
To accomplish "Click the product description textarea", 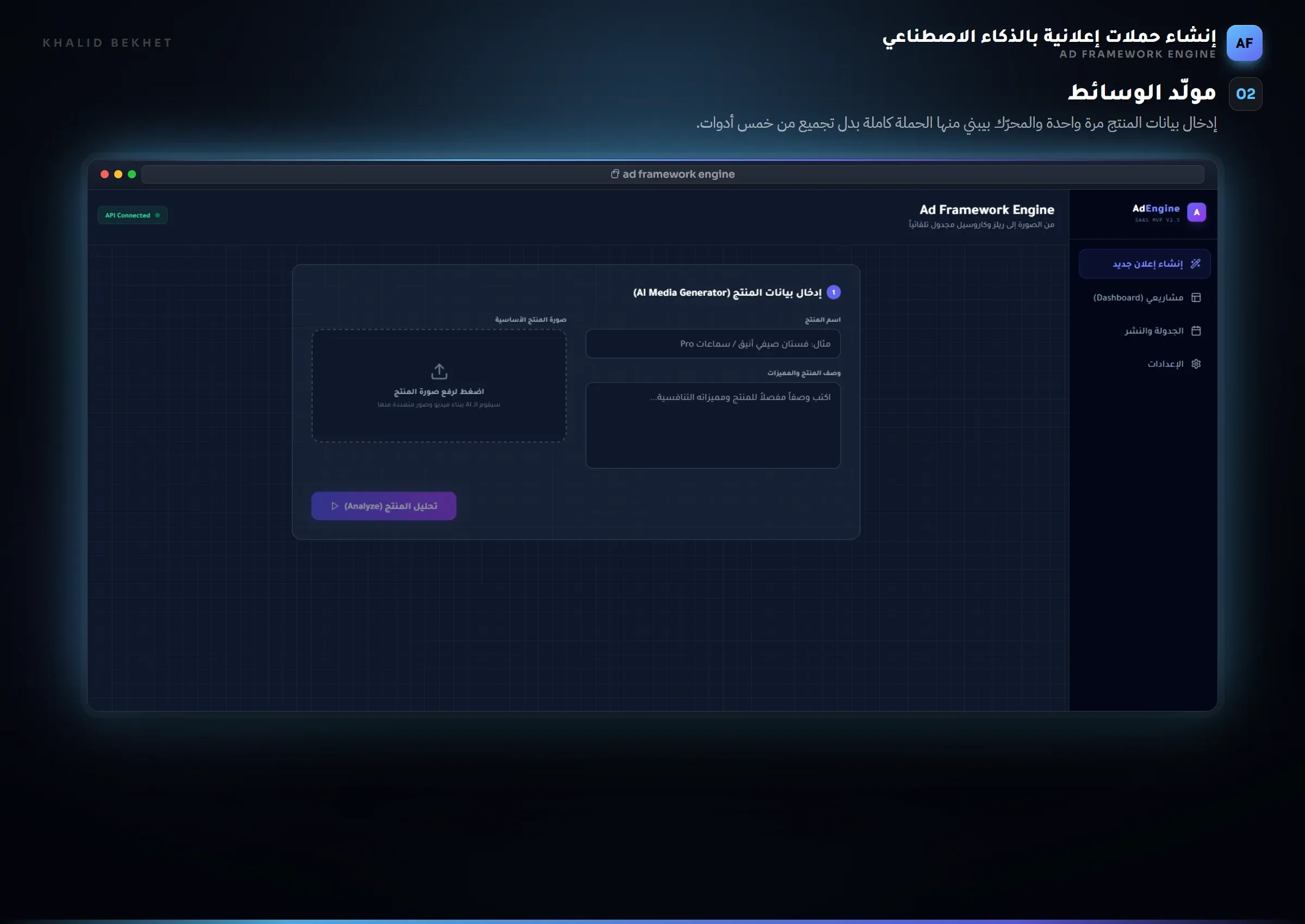I will click(712, 425).
